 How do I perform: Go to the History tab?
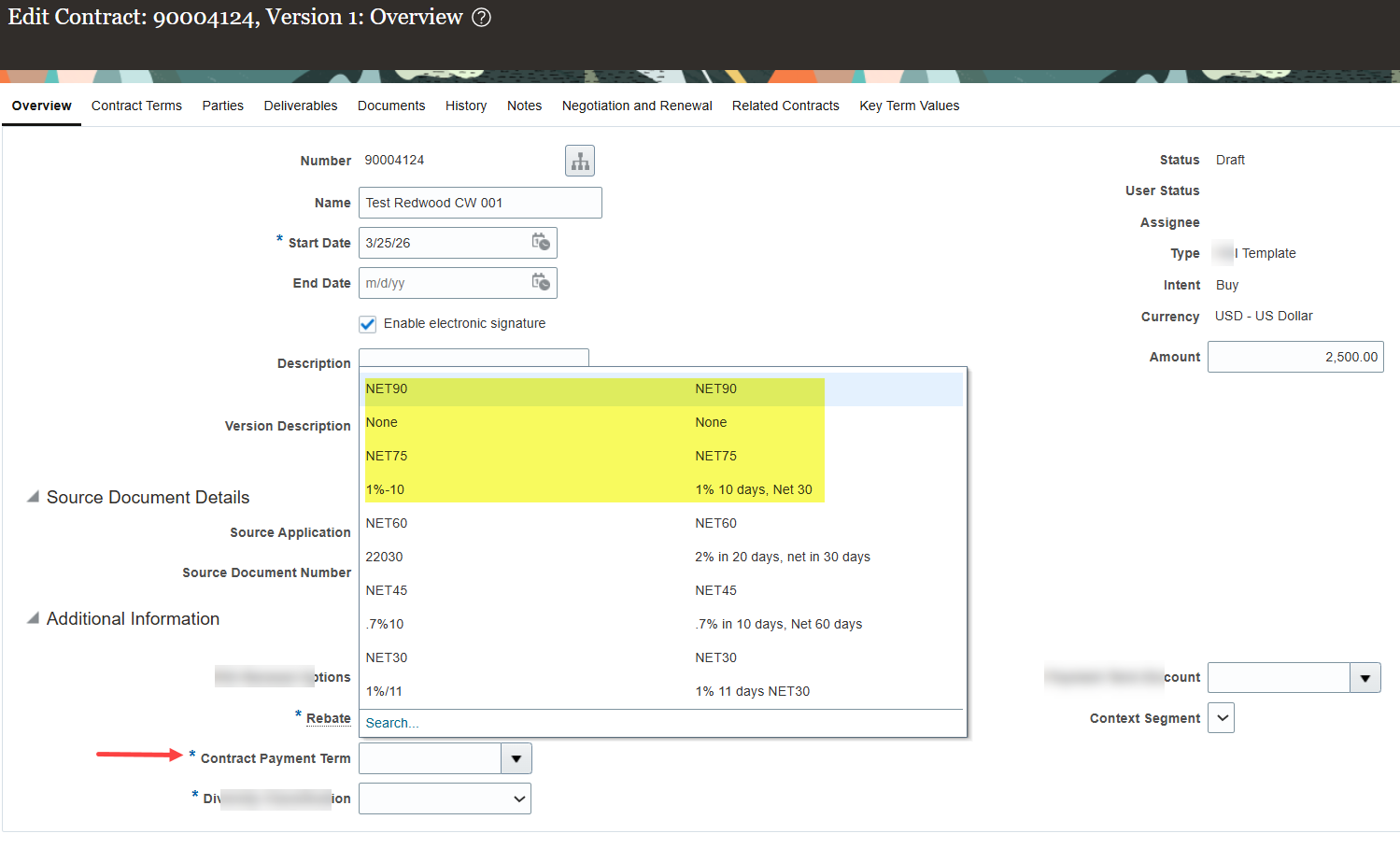click(x=466, y=106)
